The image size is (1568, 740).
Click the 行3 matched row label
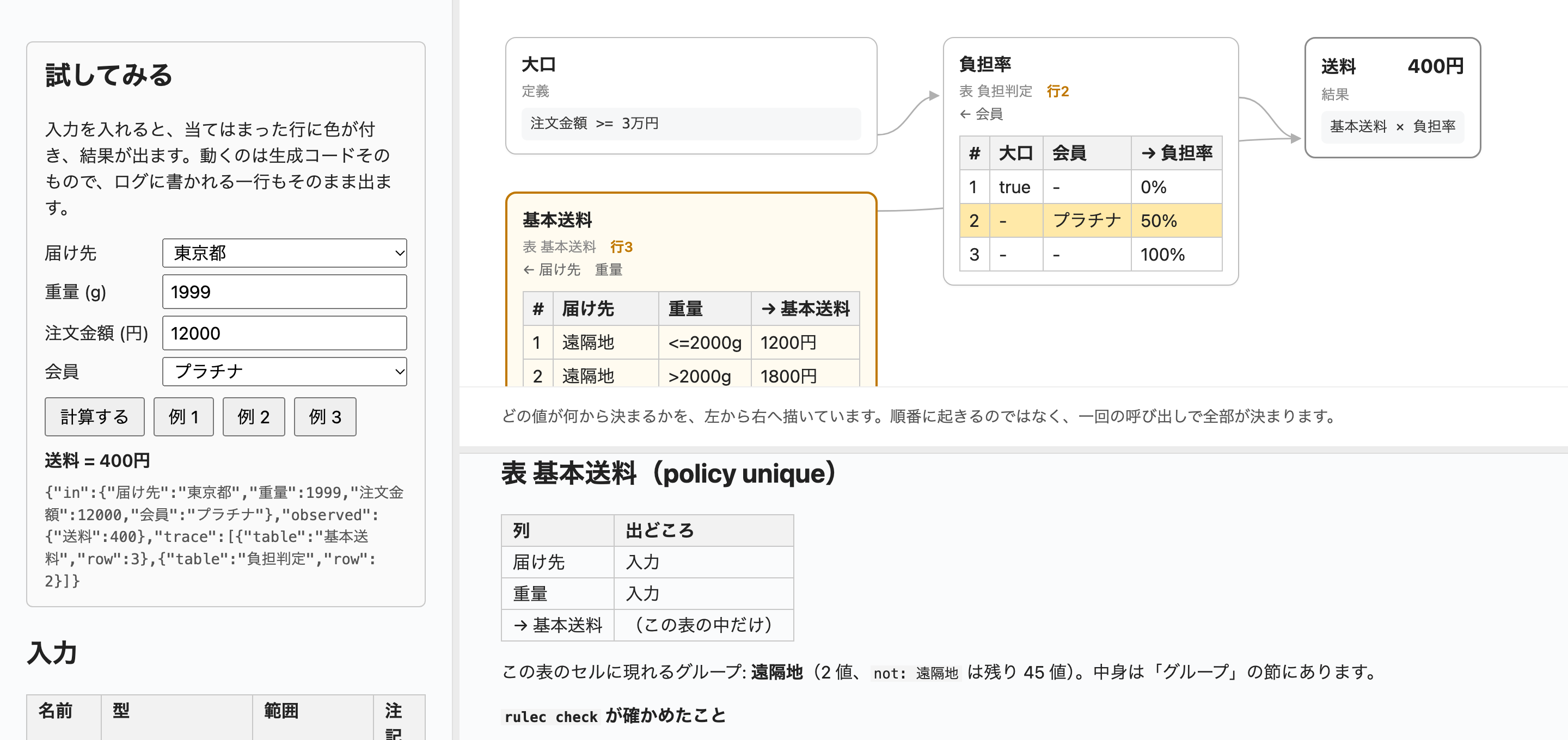click(621, 247)
